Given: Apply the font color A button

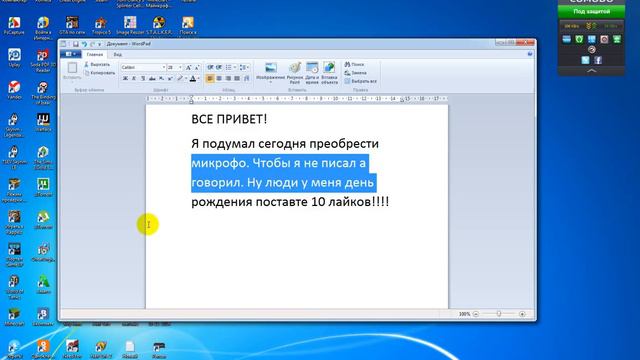Looking at the screenshot, I should click(x=193, y=78).
